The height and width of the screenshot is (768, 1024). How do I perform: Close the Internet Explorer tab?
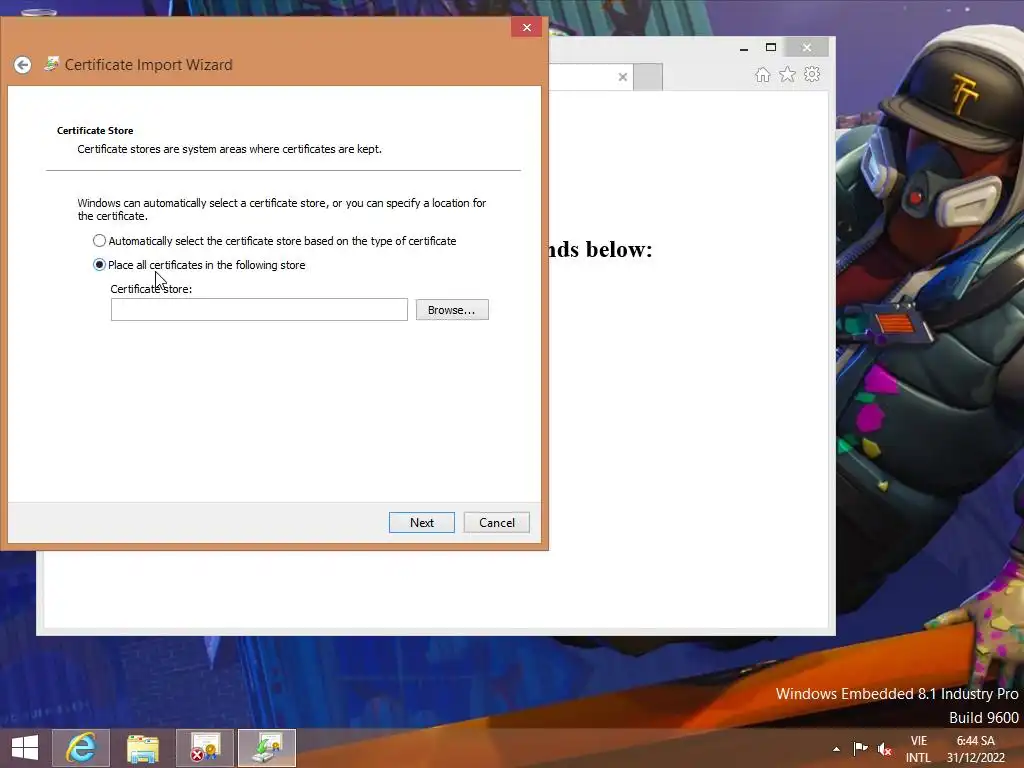tap(622, 77)
